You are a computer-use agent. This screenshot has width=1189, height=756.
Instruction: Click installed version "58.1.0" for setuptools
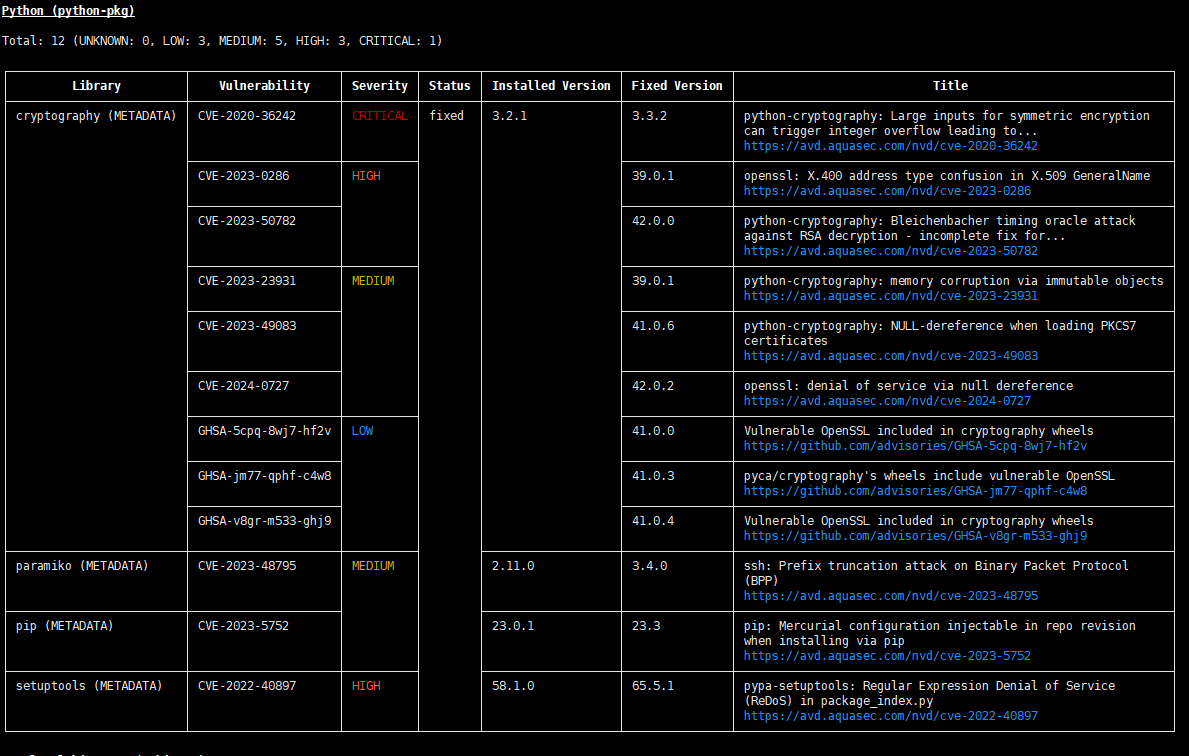click(x=513, y=685)
